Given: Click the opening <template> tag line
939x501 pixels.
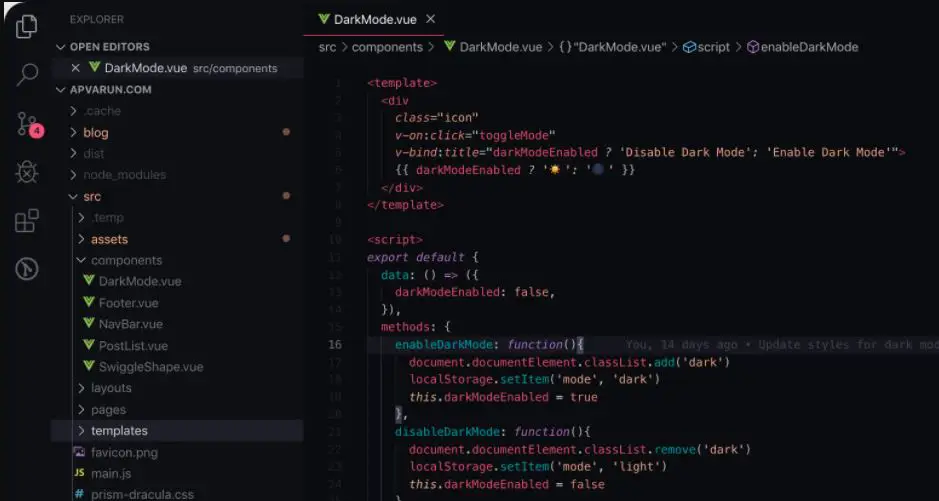Looking at the screenshot, I should pyautogui.click(x=402, y=83).
